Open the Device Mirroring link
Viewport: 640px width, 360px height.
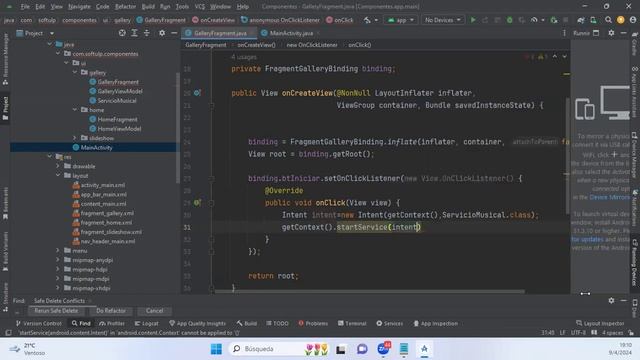point(609,197)
